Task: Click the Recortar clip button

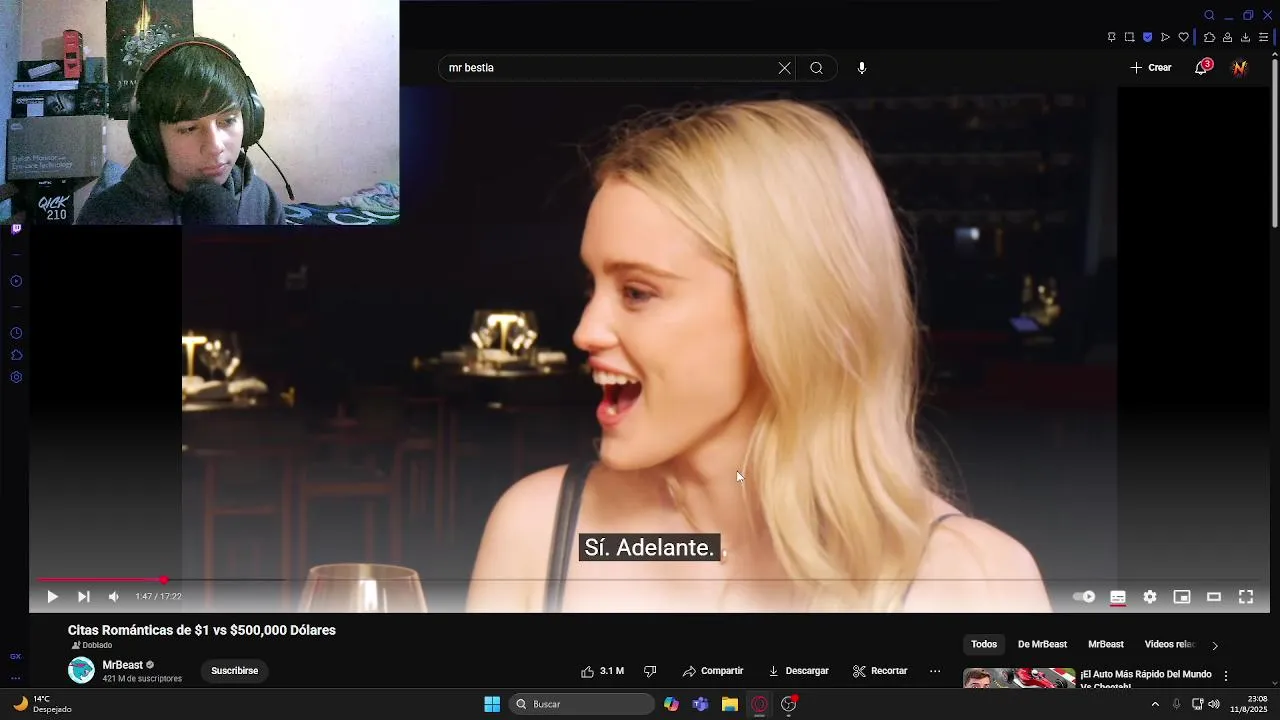Action: (880, 671)
